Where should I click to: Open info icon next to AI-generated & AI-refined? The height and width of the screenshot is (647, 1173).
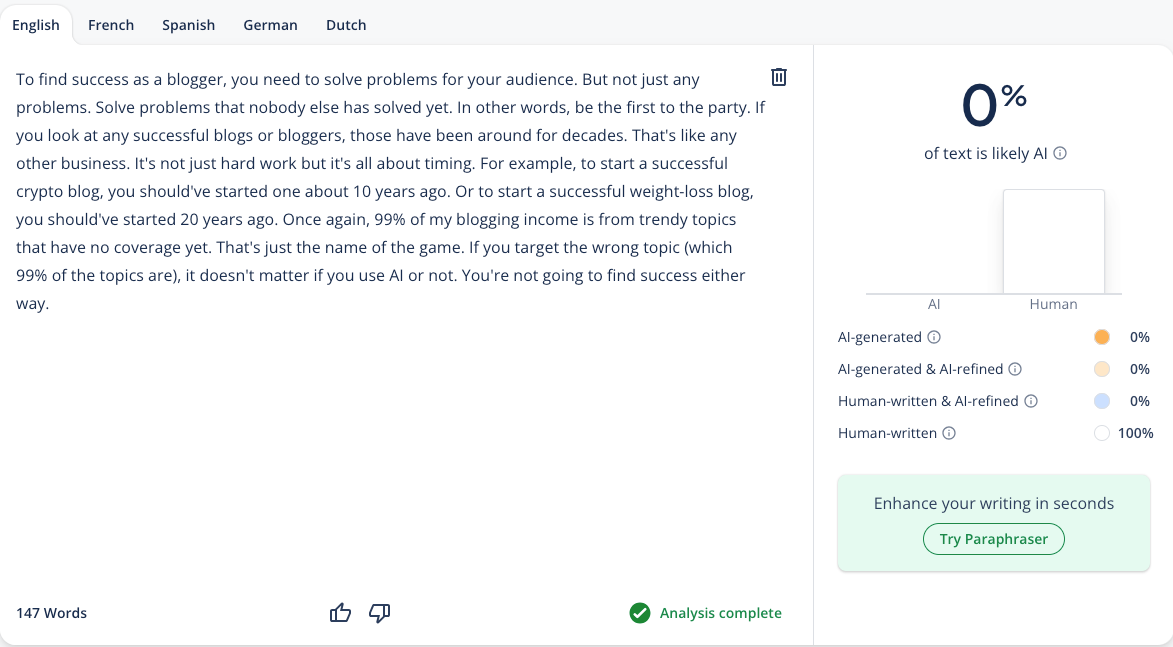click(1015, 369)
